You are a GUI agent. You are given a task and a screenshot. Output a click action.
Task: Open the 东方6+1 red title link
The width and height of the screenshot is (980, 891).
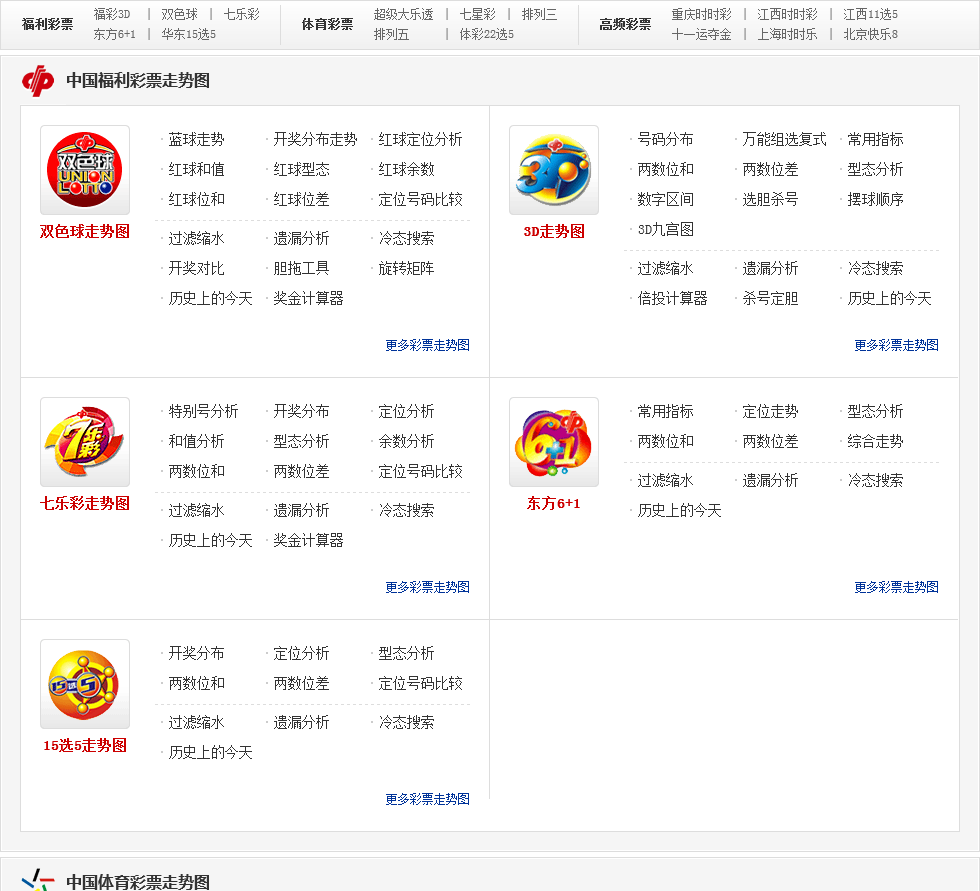tap(554, 503)
